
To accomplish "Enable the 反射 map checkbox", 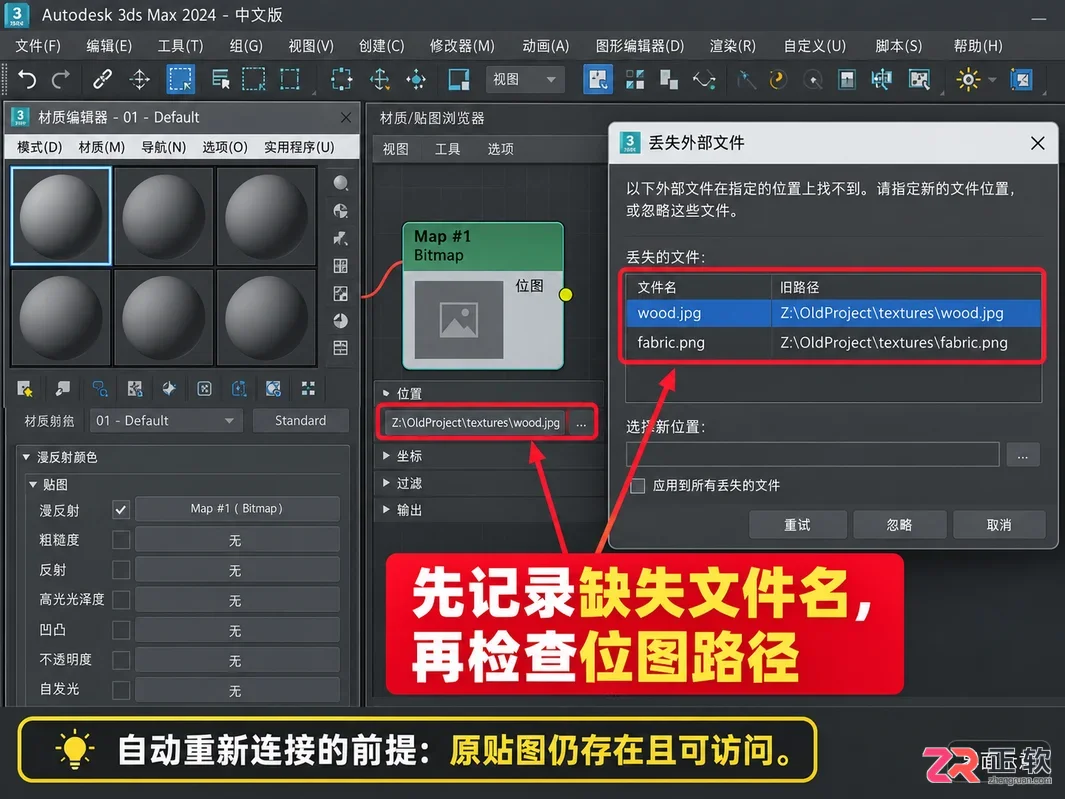I will 121,569.
